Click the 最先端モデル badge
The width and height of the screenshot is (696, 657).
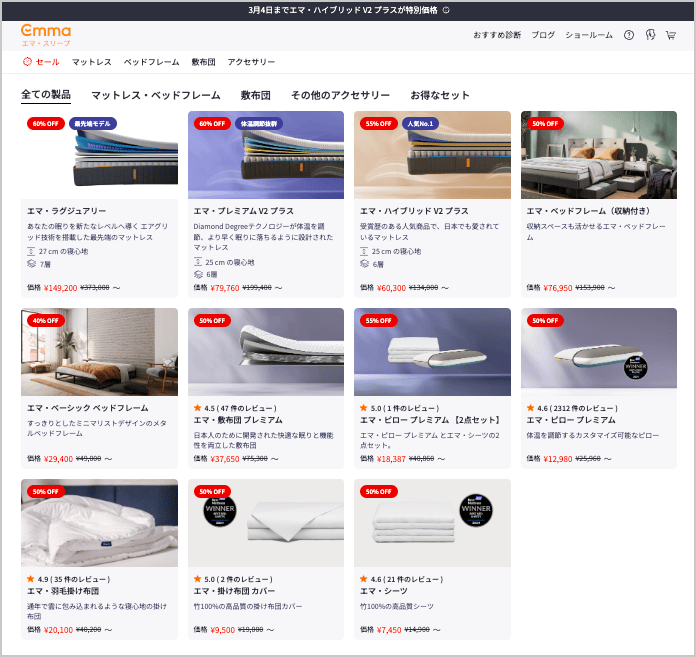pos(92,123)
